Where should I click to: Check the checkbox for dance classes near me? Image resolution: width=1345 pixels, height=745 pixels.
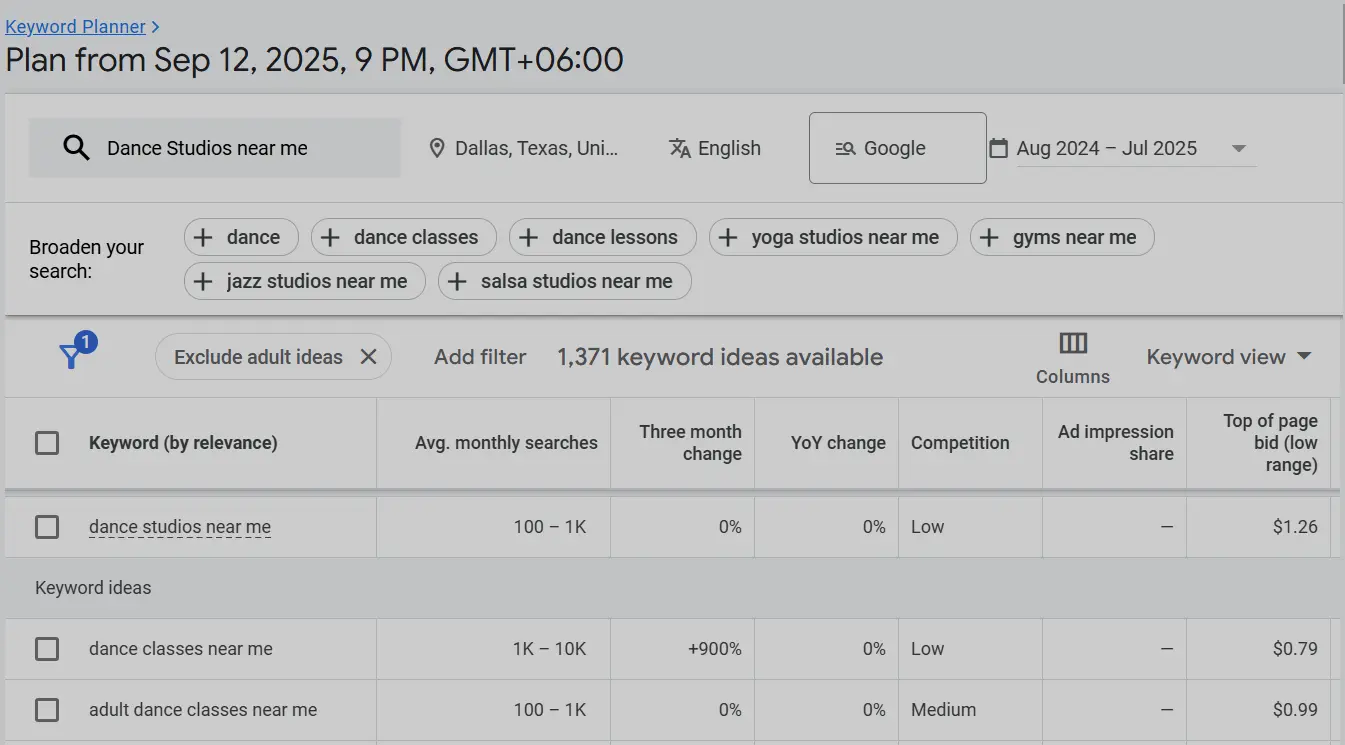(47, 648)
